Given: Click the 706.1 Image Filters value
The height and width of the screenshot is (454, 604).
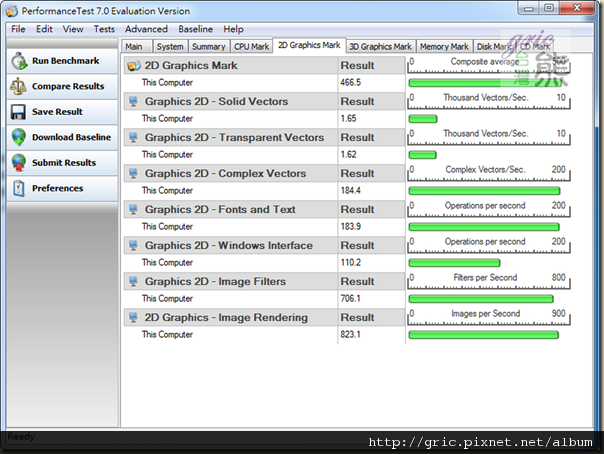Looking at the screenshot, I should [x=351, y=298].
